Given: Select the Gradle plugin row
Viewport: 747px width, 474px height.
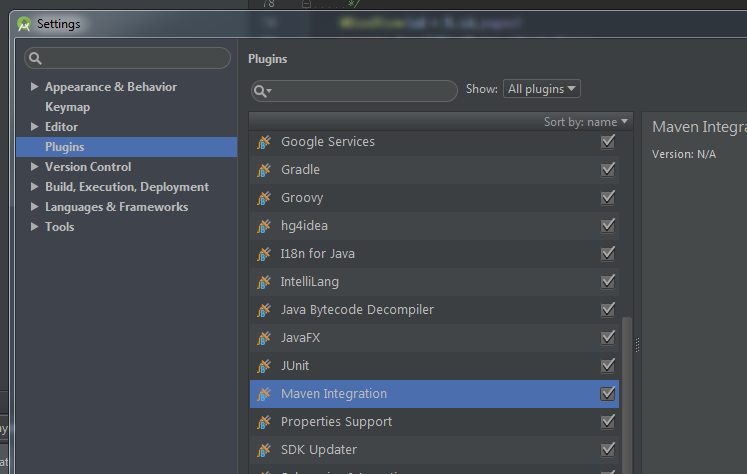Looking at the screenshot, I should click(x=434, y=170).
